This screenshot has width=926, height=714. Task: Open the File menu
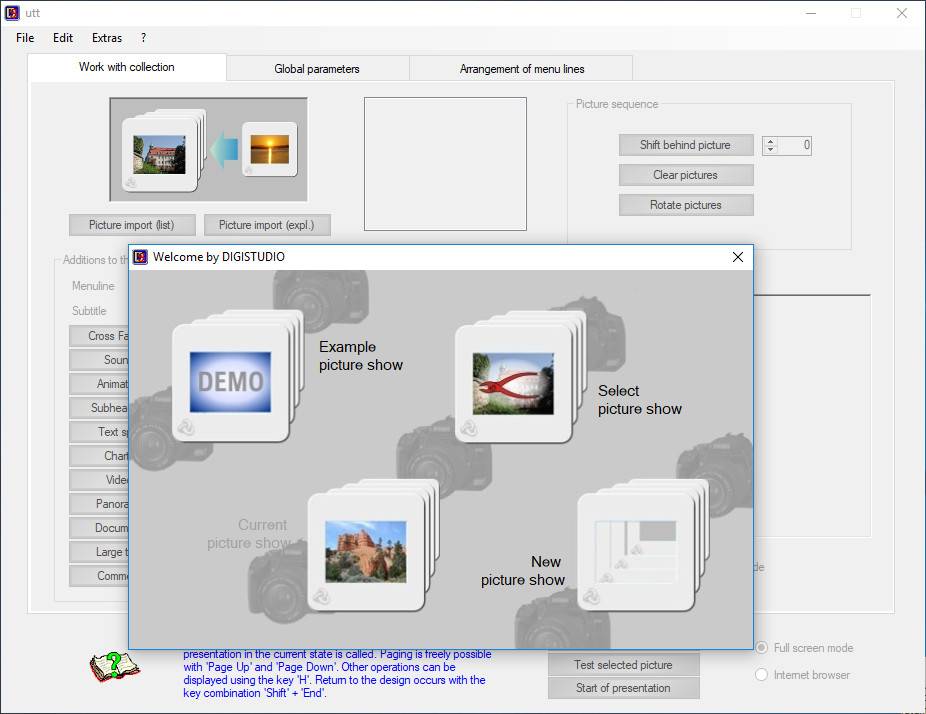25,38
